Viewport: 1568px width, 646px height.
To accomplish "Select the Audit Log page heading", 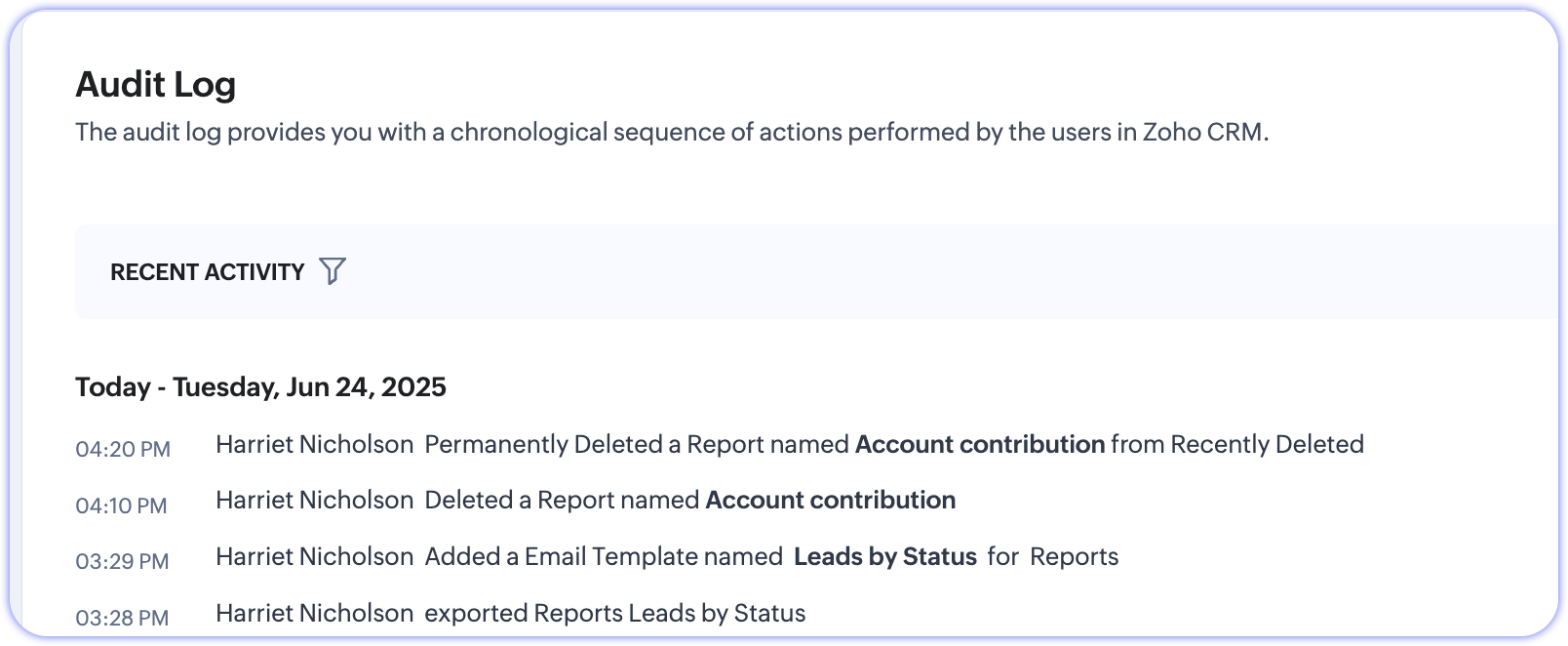I will tap(156, 85).
